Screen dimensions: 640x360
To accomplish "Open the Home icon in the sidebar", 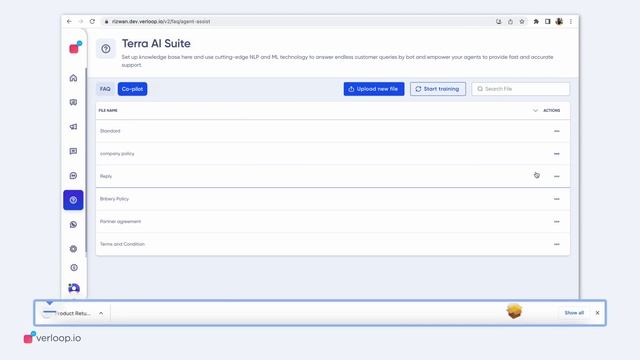I will point(73,78).
